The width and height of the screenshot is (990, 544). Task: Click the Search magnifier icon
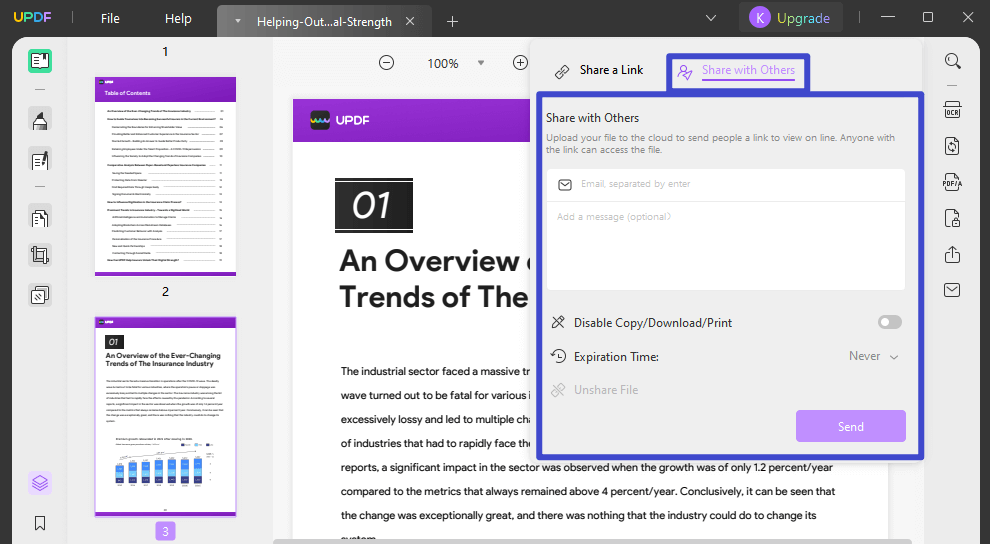click(952, 61)
